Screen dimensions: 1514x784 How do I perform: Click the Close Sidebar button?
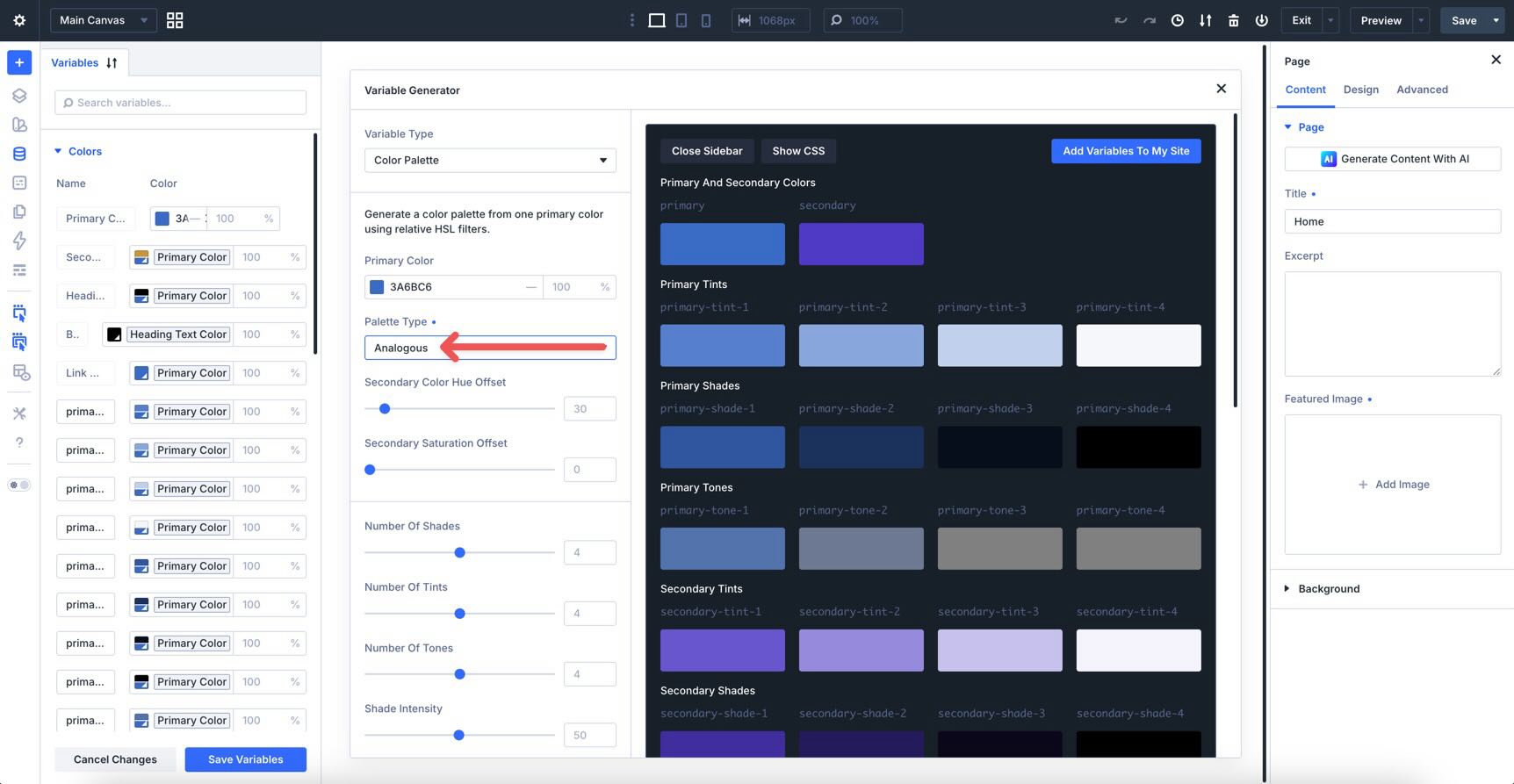[x=707, y=151]
